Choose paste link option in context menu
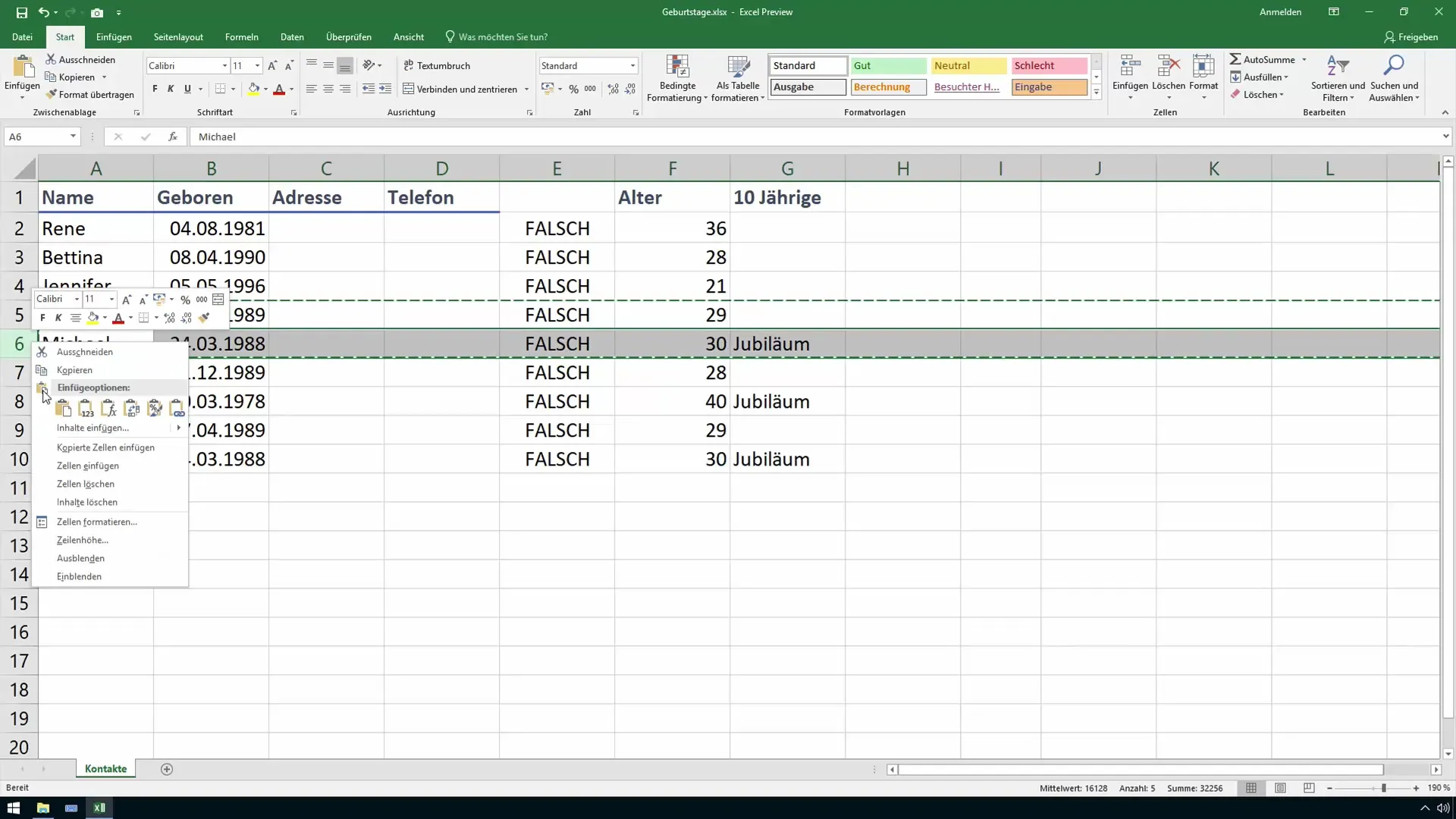1456x819 pixels. tap(177, 409)
